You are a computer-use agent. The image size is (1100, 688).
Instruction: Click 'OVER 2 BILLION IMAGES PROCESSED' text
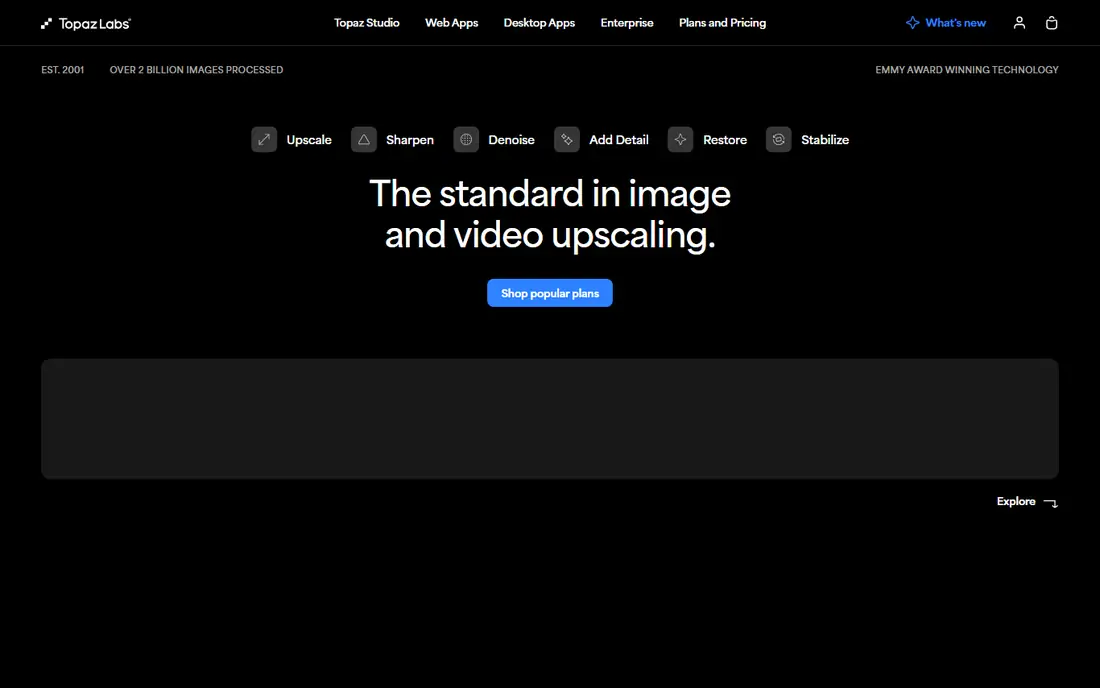click(x=196, y=69)
